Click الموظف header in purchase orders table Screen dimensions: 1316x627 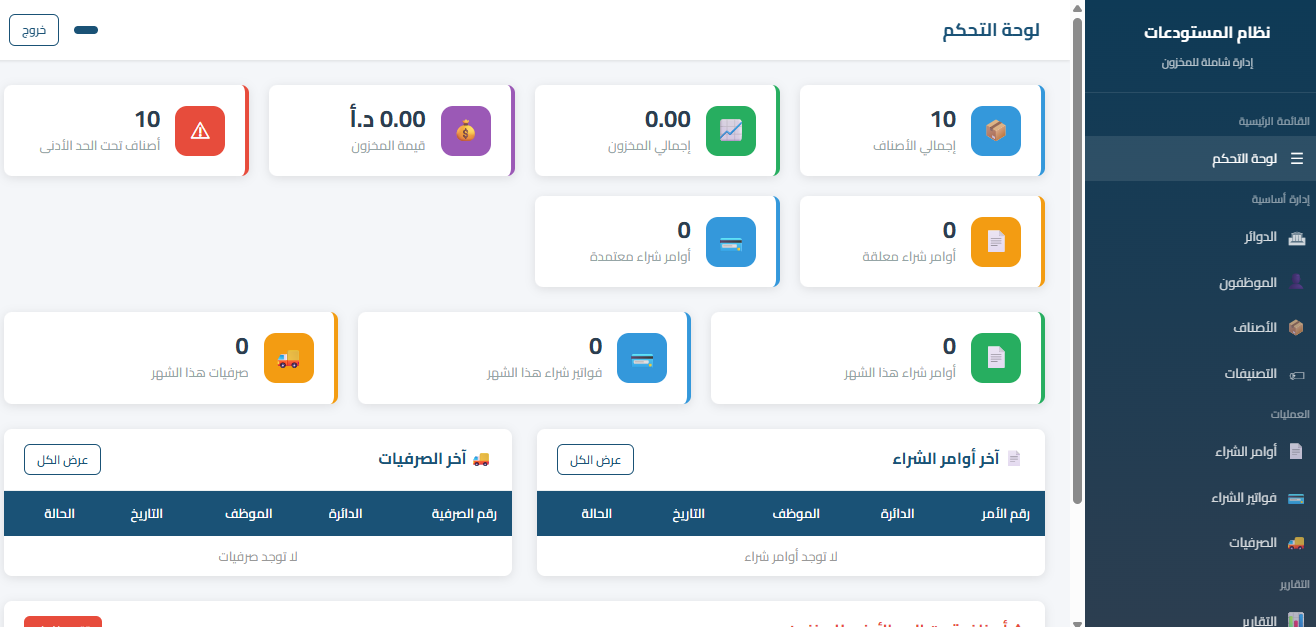pyautogui.click(x=796, y=513)
